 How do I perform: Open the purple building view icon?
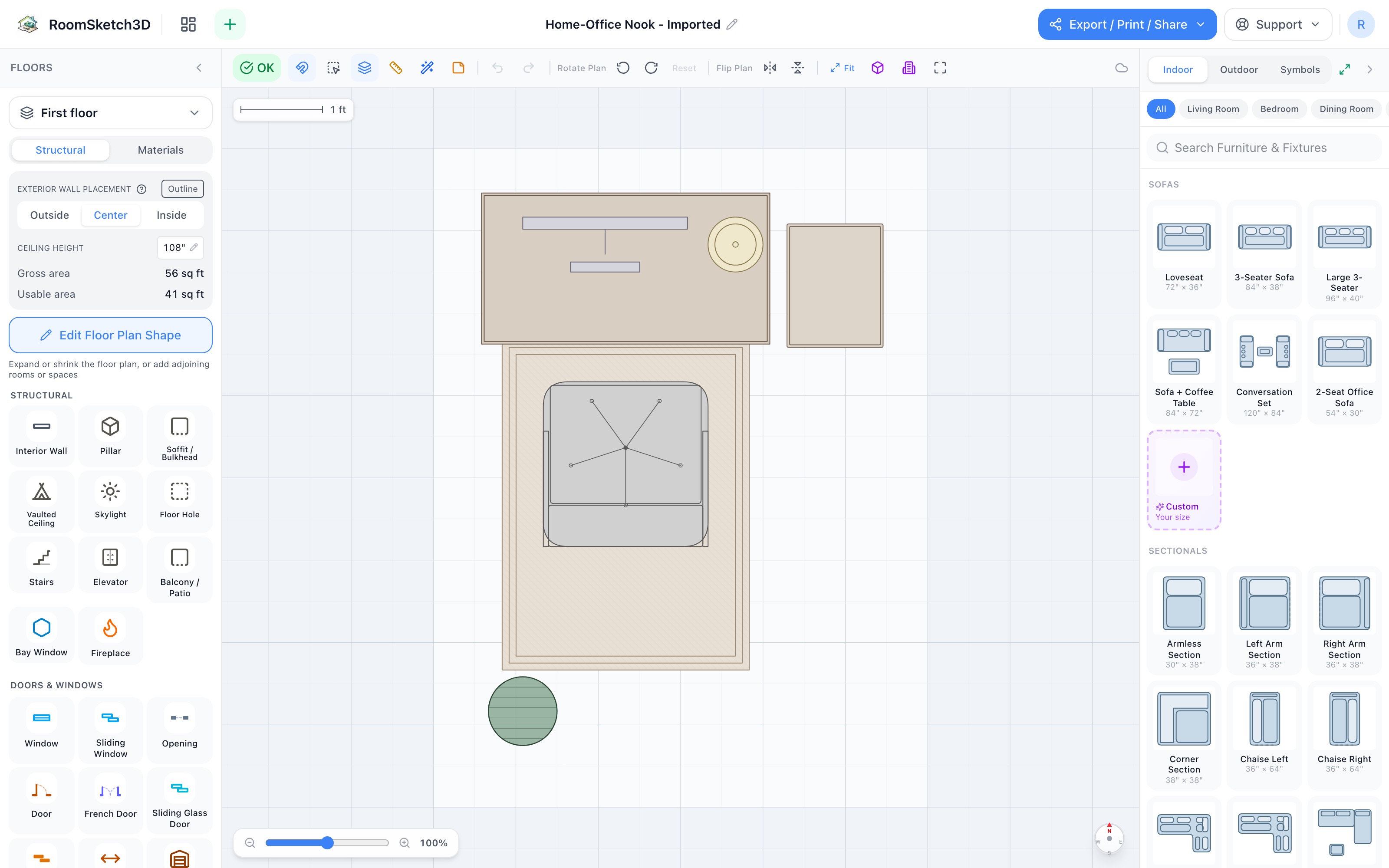(908, 68)
